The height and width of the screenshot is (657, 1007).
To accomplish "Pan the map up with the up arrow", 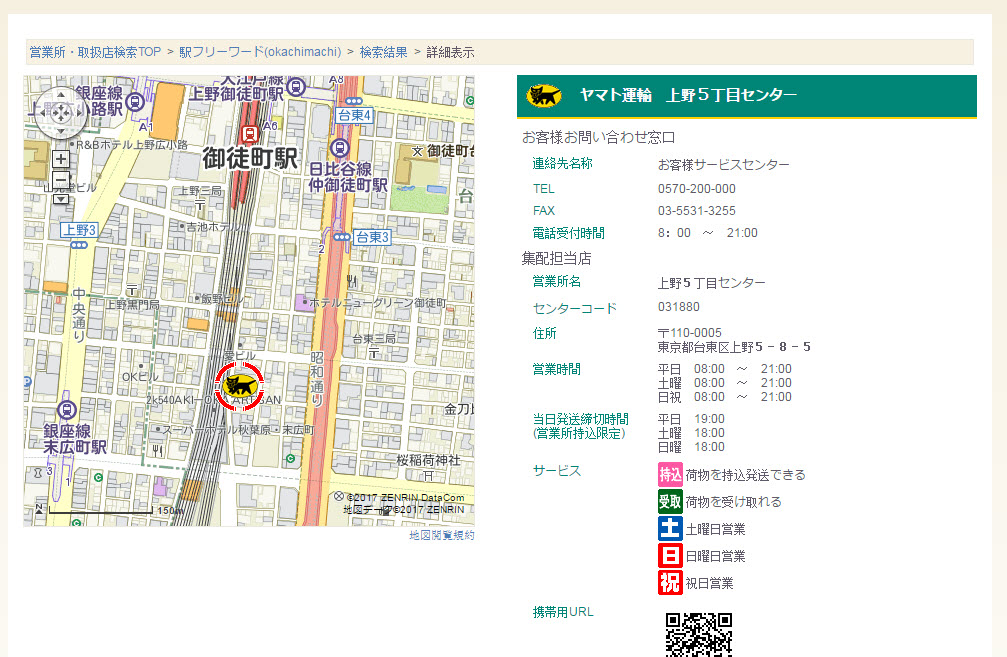I will [x=61, y=95].
